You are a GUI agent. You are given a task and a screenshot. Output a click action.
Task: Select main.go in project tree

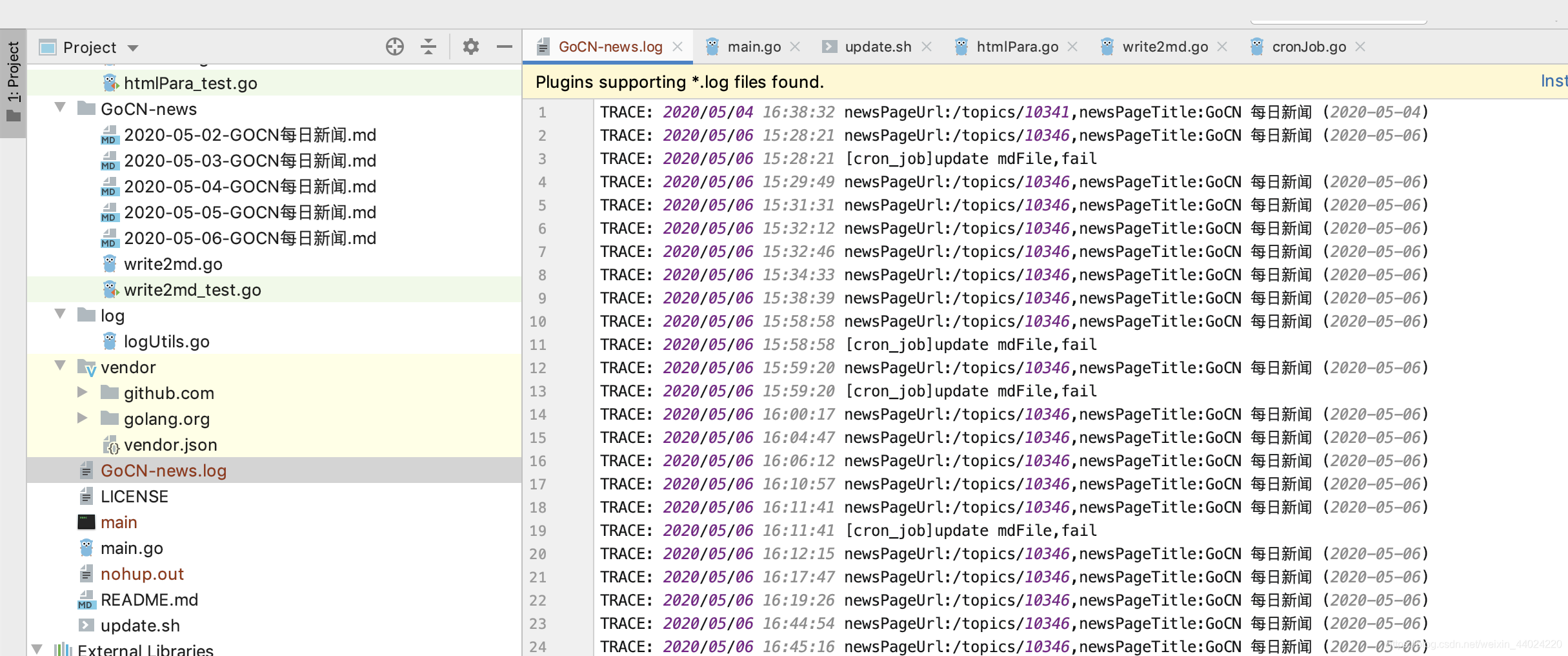pos(274,548)
